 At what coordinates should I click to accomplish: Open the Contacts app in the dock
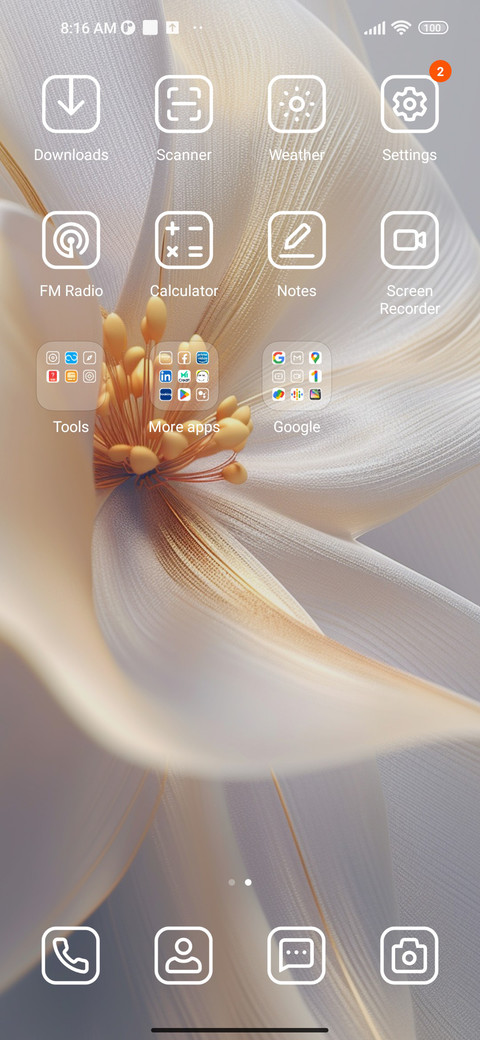(184, 956)
